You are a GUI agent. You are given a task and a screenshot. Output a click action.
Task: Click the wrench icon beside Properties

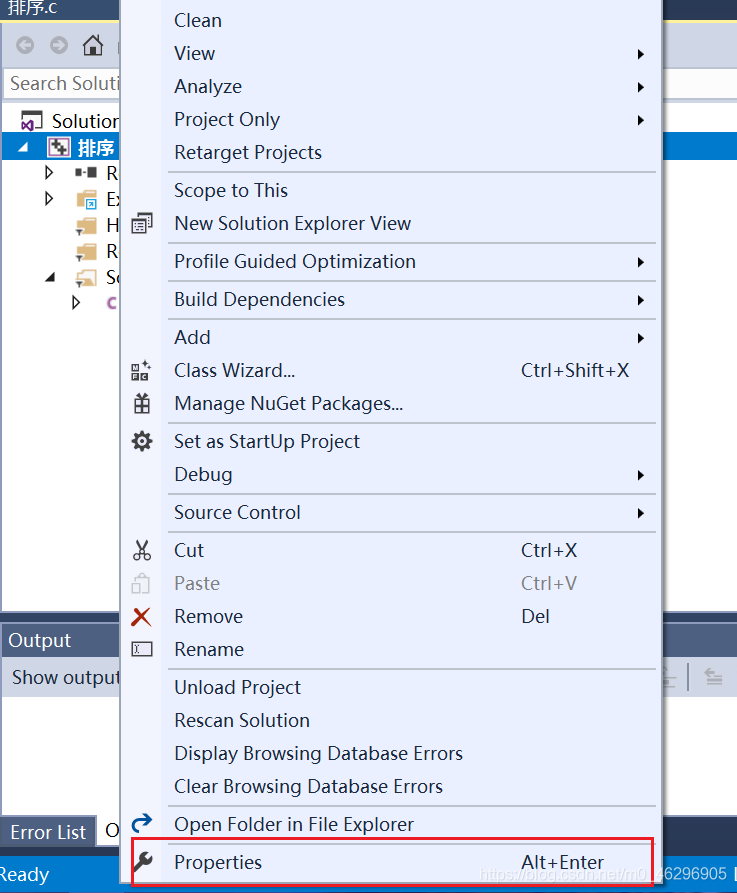click(x=143, y=862)
